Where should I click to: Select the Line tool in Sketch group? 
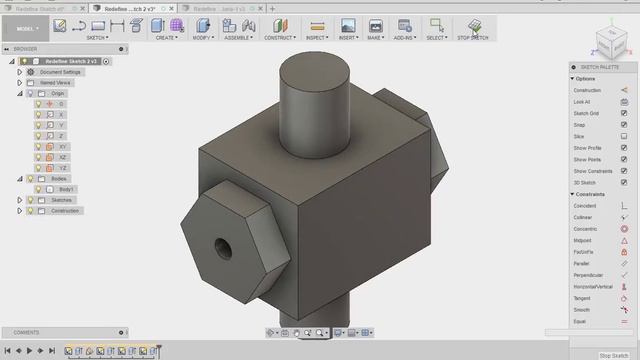(79, 26)
